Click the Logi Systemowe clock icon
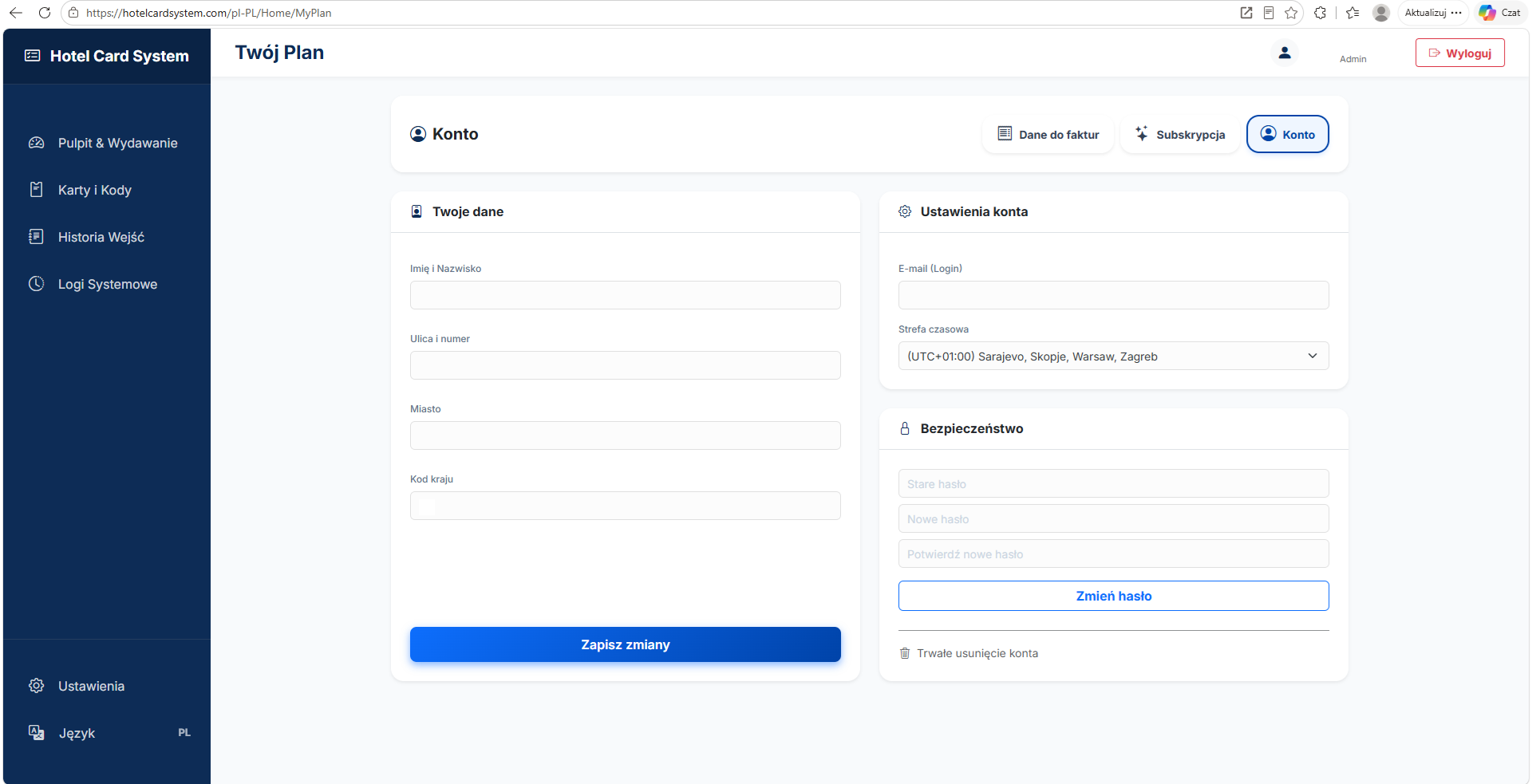The image size is (1532, 784). [x=37, y=284]
